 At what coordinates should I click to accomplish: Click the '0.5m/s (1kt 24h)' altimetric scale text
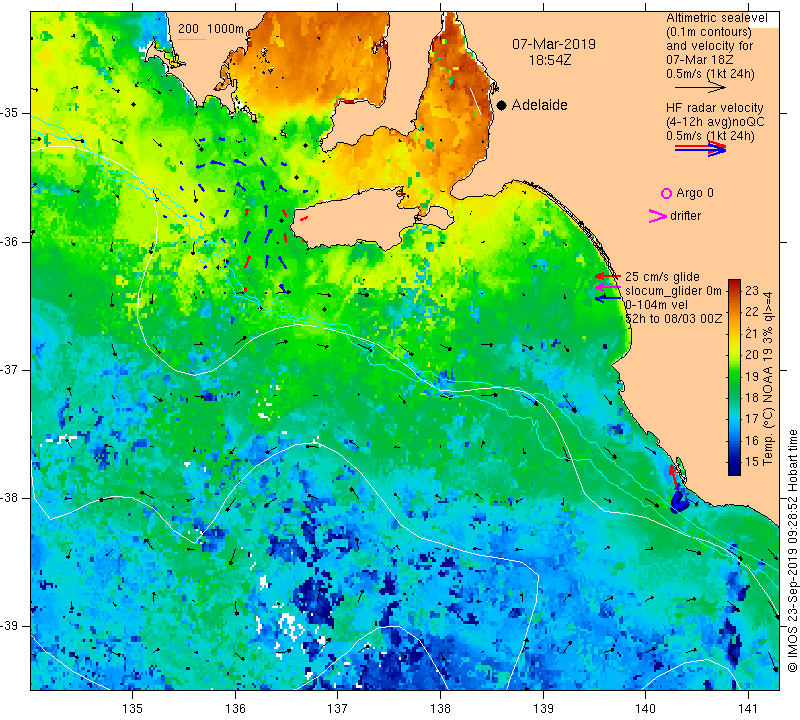coord(710,73)
